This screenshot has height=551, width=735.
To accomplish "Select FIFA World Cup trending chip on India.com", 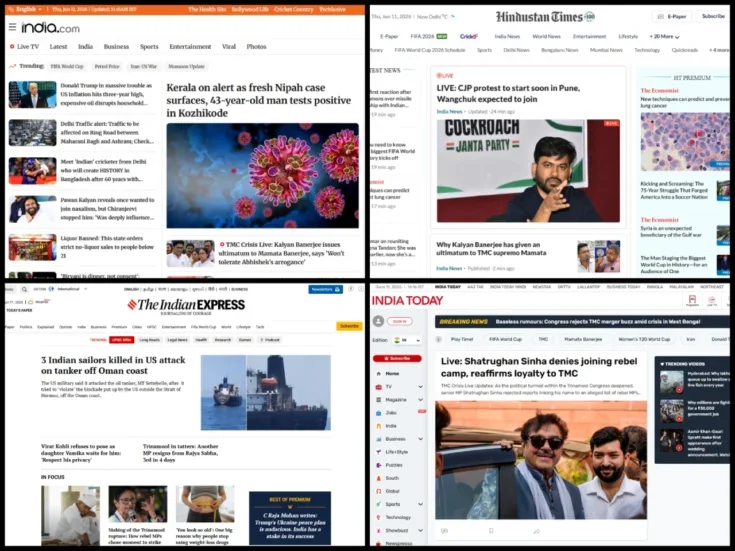I will click(x=67, y=67).
